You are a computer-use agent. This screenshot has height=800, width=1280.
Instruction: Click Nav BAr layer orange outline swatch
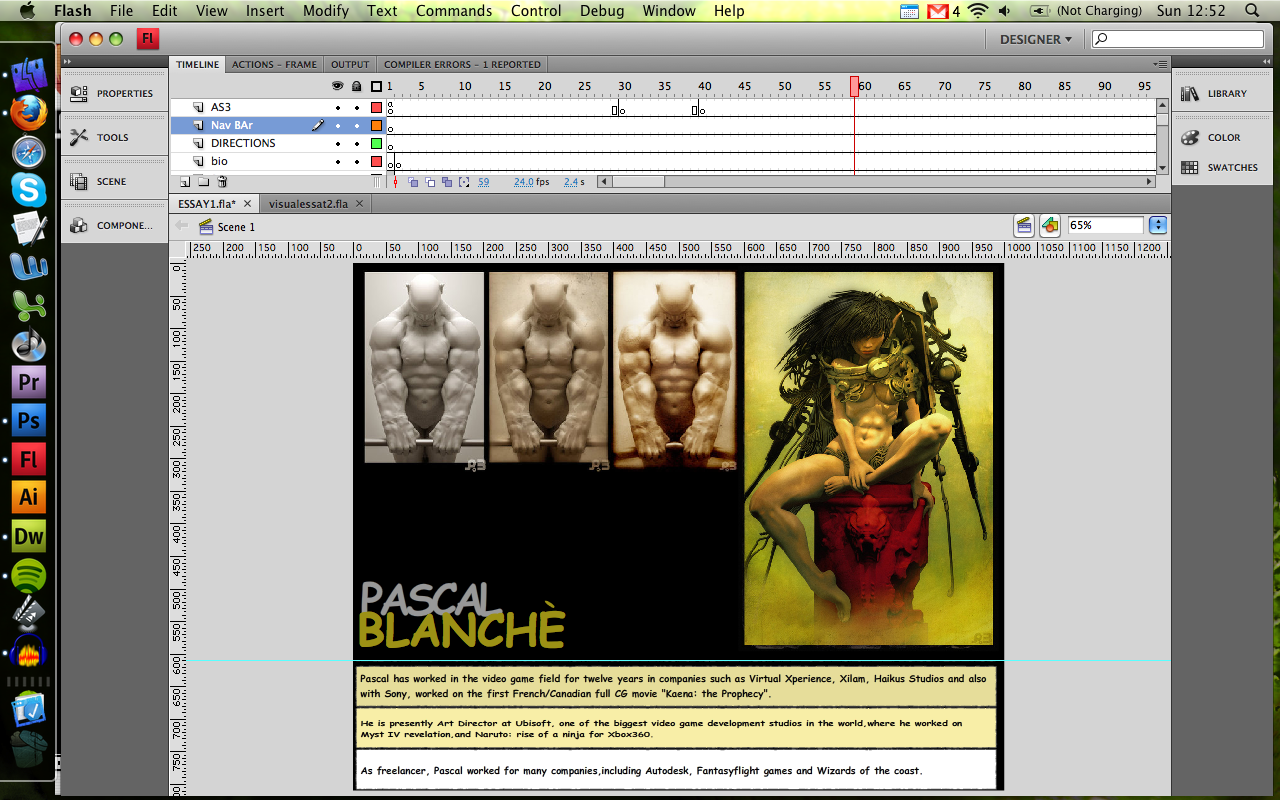tap(377, 126)
